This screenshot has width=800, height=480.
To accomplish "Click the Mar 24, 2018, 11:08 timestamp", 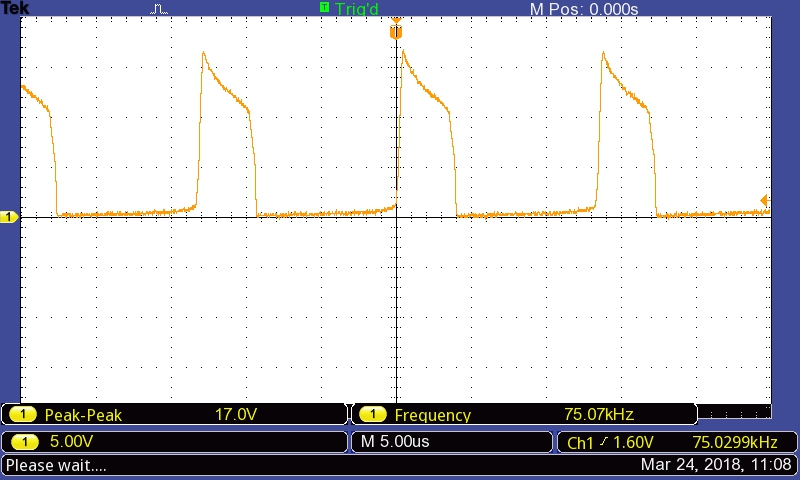I will pos(716,465).
